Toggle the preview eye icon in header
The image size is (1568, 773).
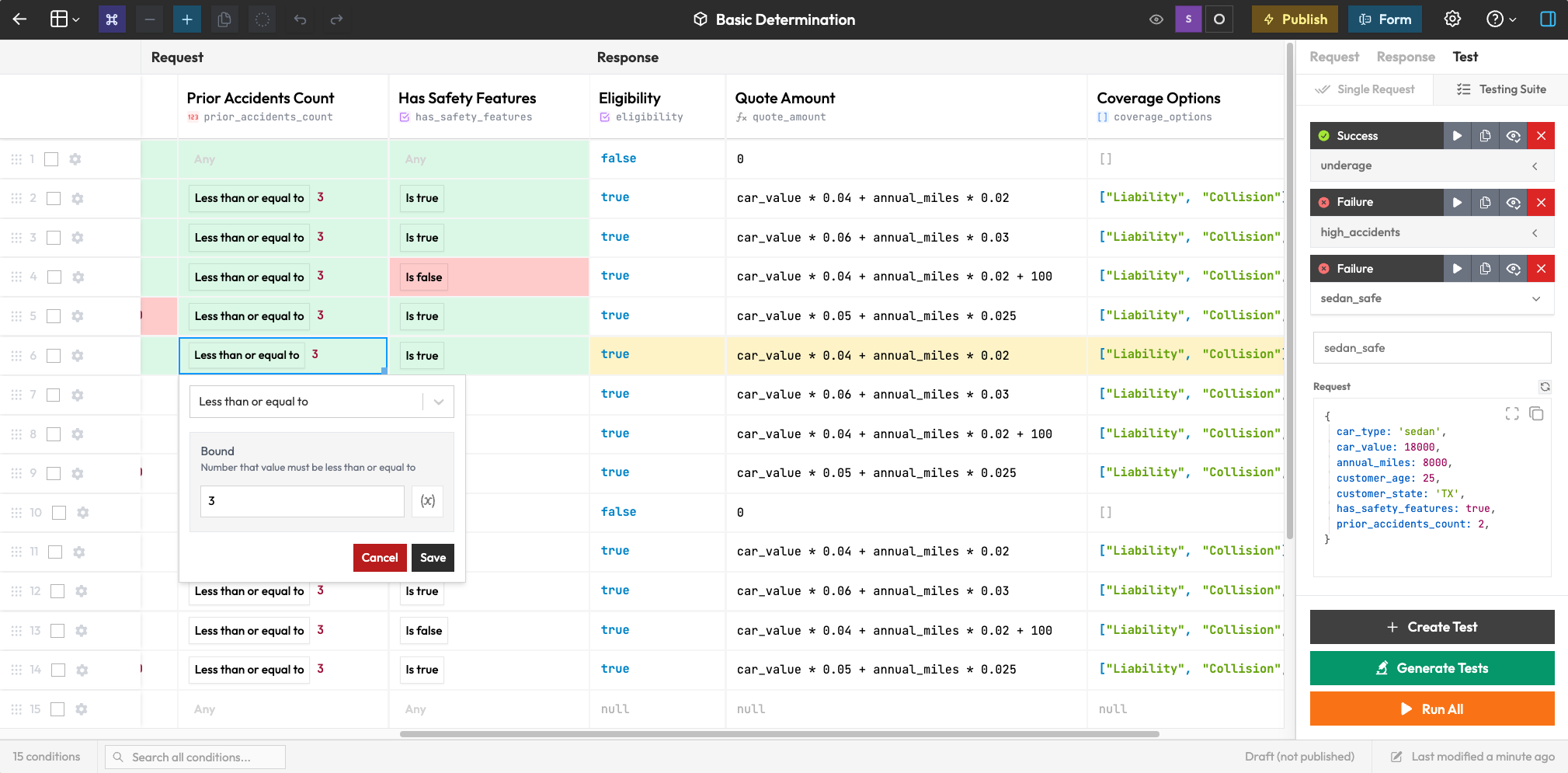tap(1156, 19)
